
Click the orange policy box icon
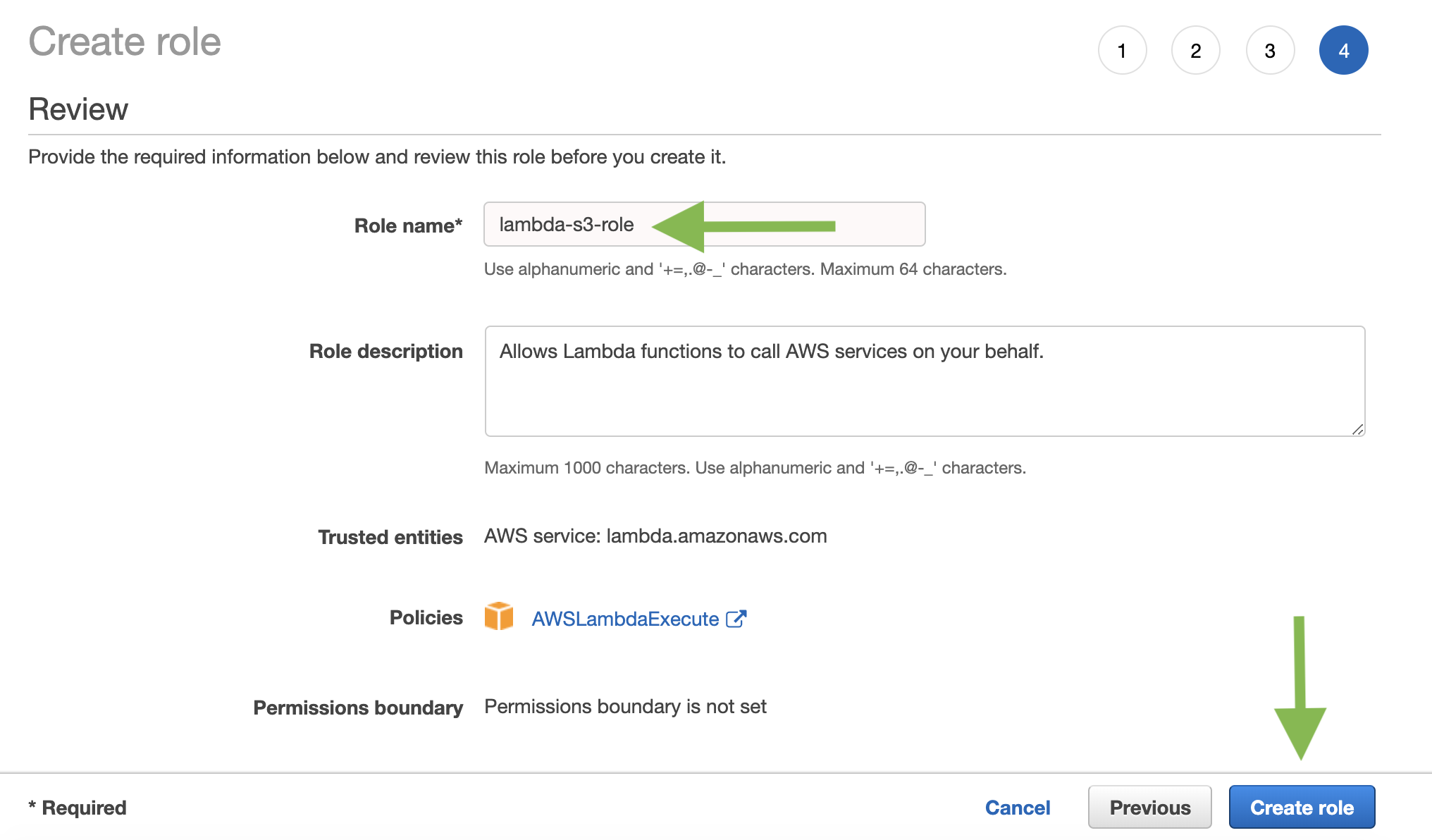[499, 617]
